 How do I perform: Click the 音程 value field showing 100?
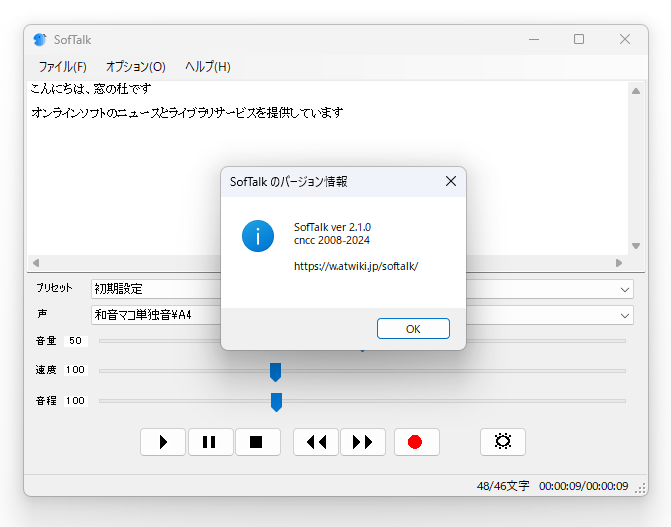(x=76, y=401)
